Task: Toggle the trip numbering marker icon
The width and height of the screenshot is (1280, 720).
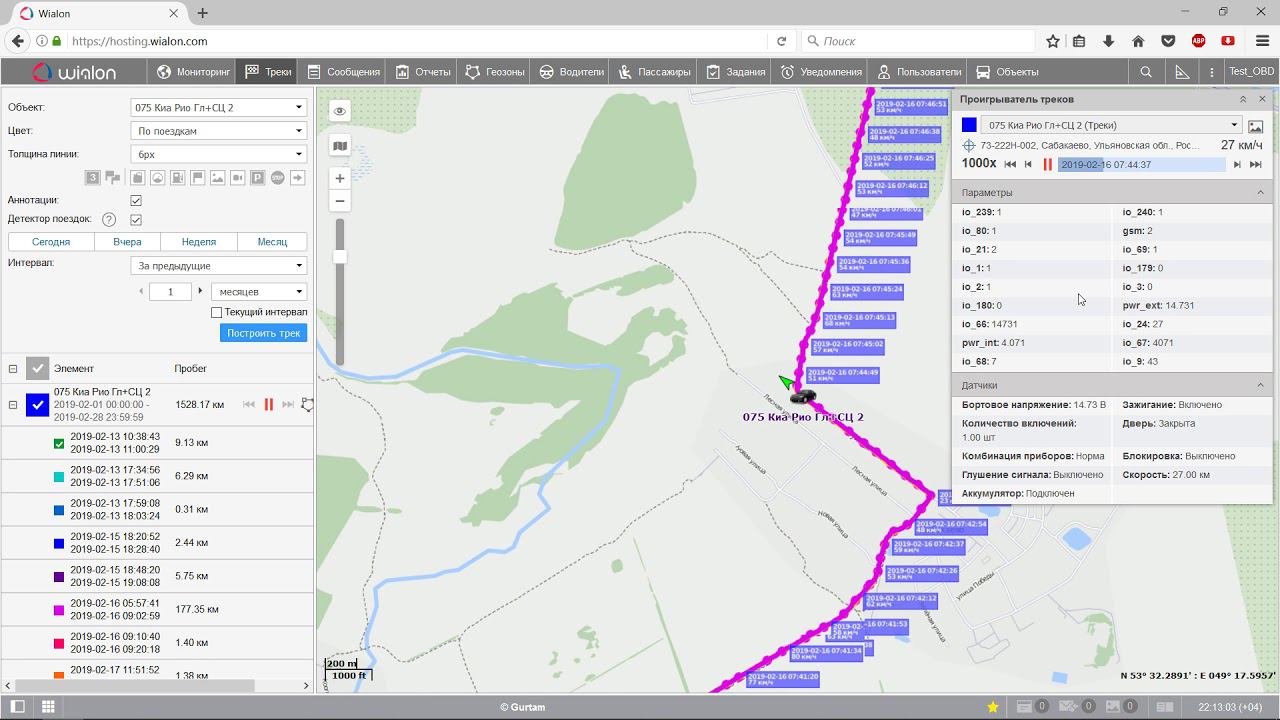Action: point(92,178)
